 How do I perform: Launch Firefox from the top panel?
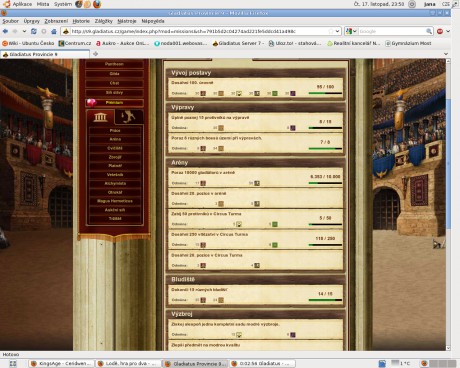(97, 4)
